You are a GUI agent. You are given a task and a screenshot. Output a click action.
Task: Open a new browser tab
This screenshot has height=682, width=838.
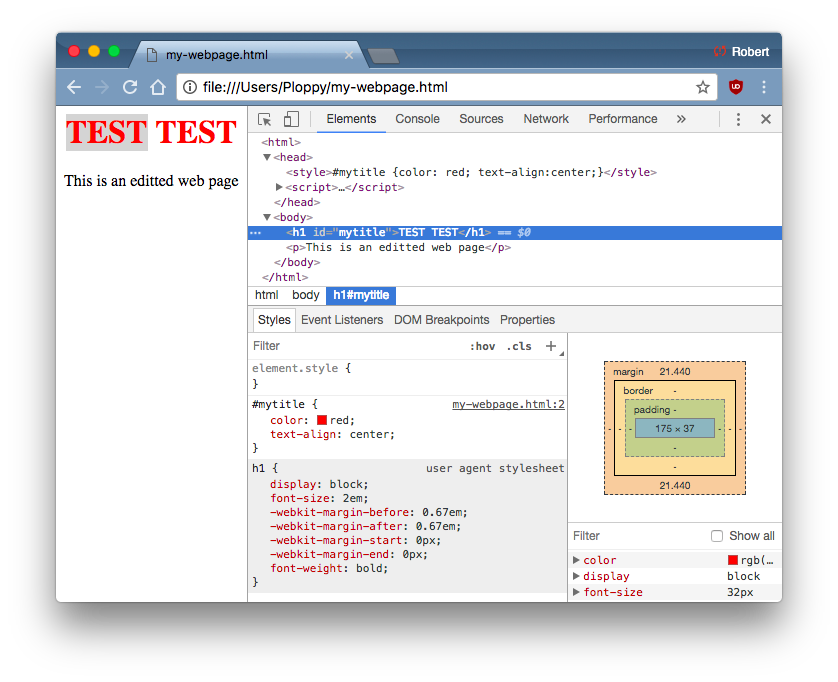[x=383, y=56]
